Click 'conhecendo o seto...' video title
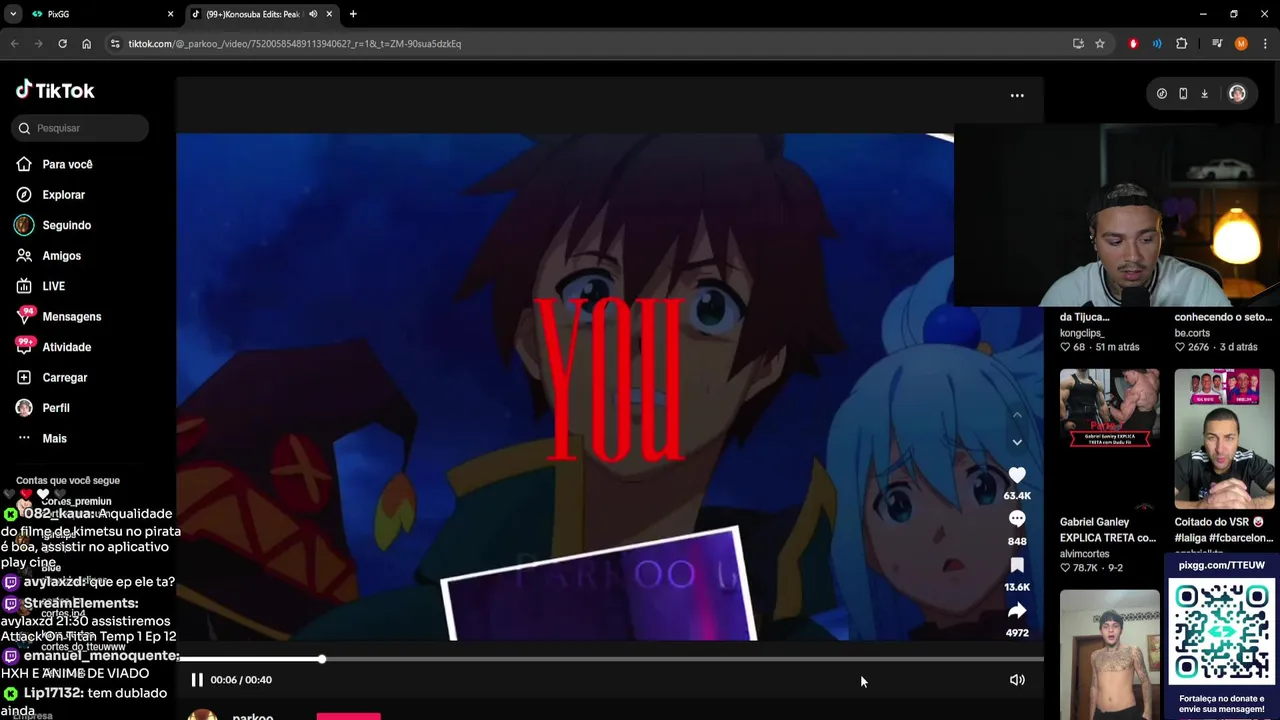 (x=1223, y=317)
